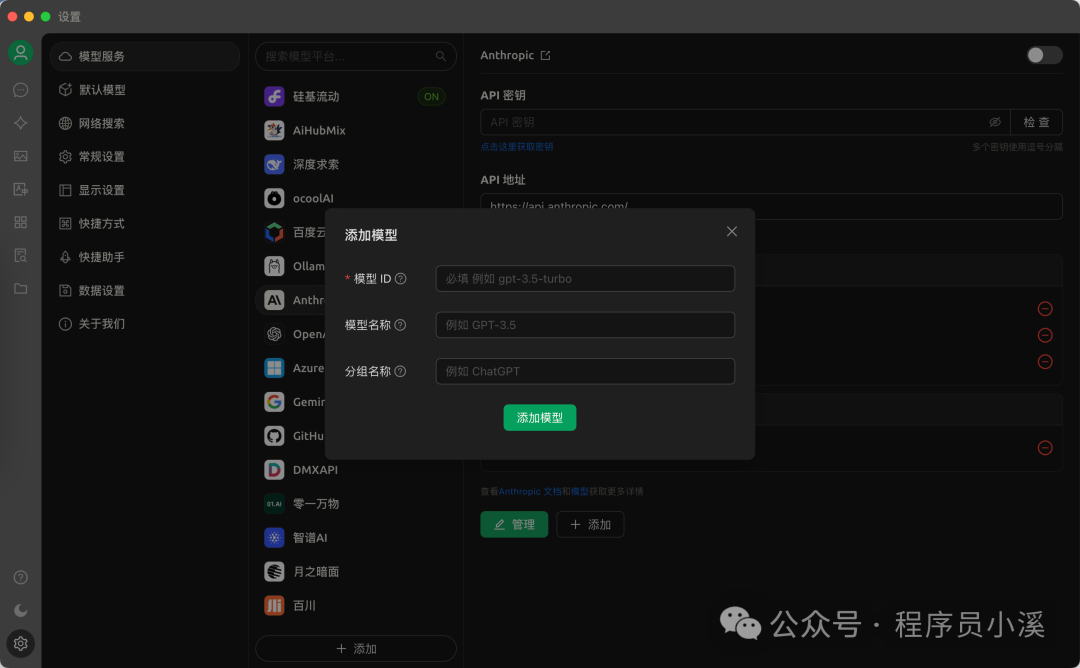Open the image painting sidebar icon

tap(21, 156)
